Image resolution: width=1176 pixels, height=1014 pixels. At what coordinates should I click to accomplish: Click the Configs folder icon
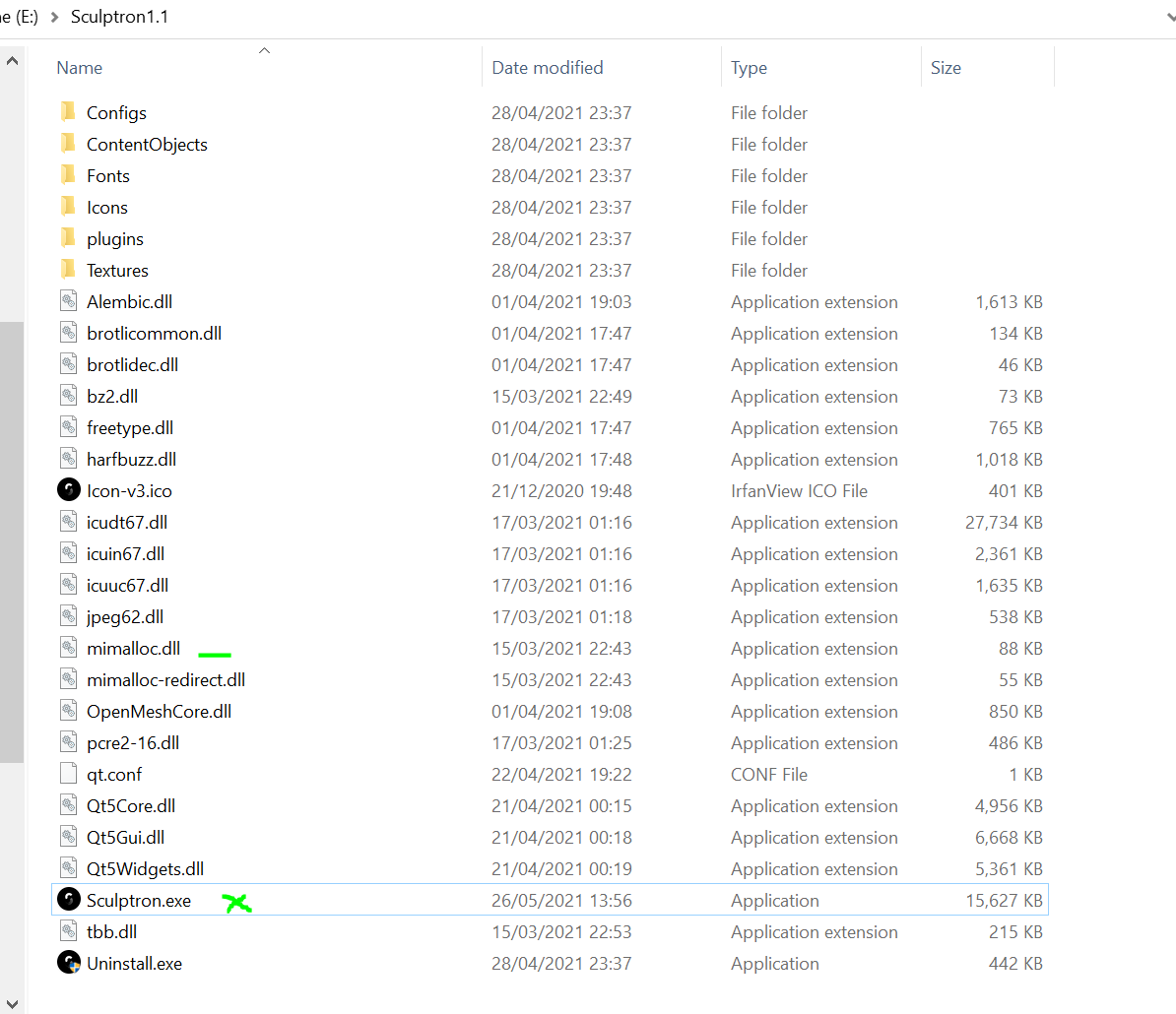[x=68, y=111]
